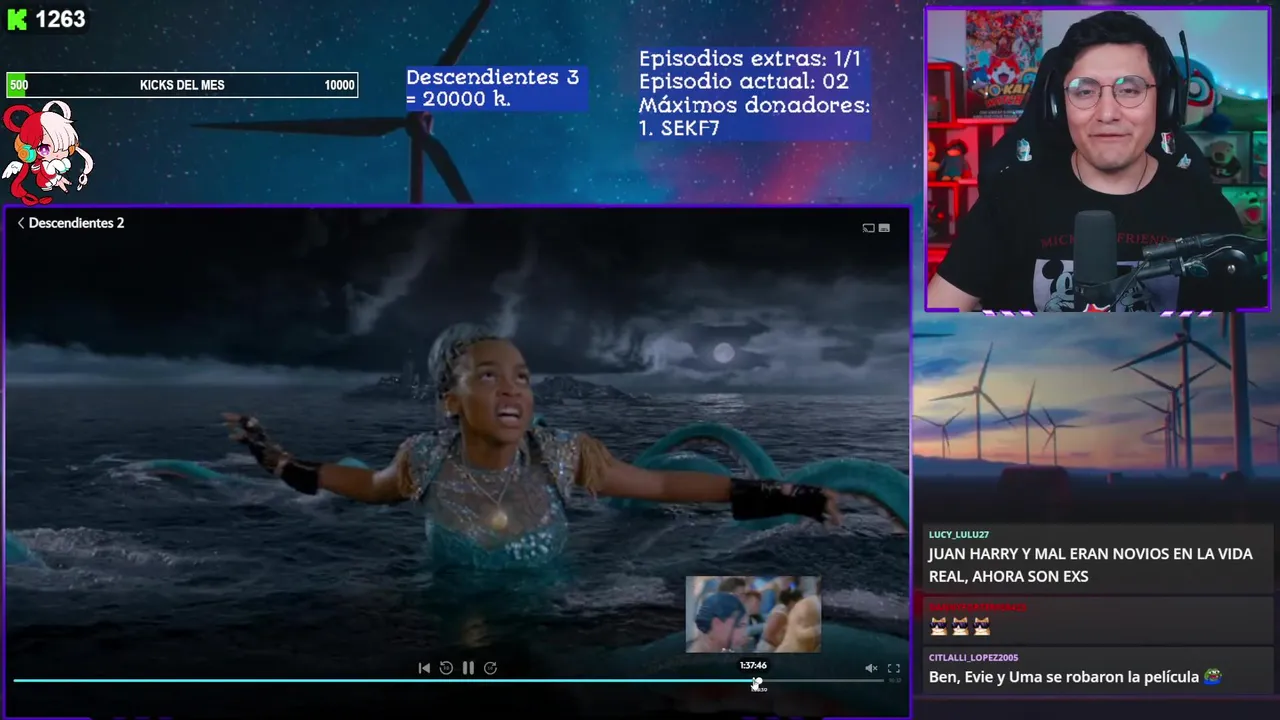Skip forward 10 seconds
This screenshot has height=720, width=1280.
pos(490,668)
